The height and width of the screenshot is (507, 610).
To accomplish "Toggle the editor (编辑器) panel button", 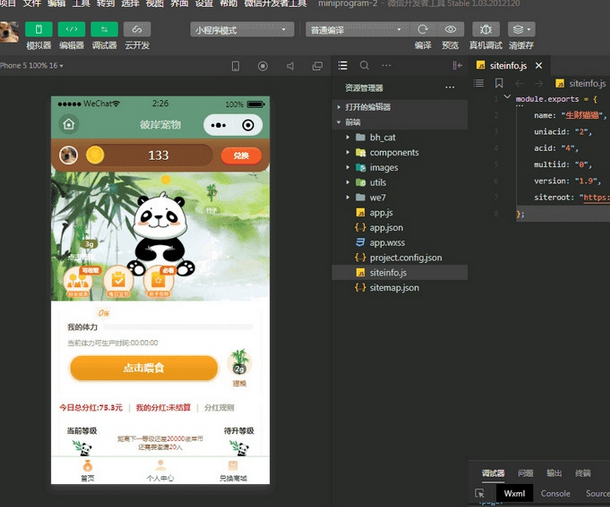I will pos(72,30).
